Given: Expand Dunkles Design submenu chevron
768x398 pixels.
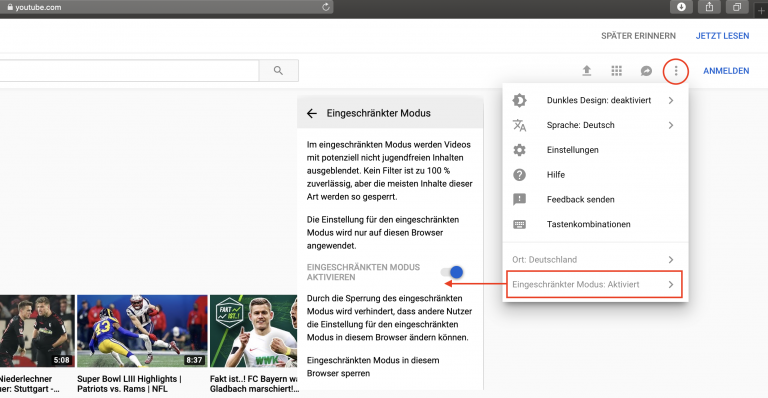Looking at the screenshot, I should click(x=671, y=100).
